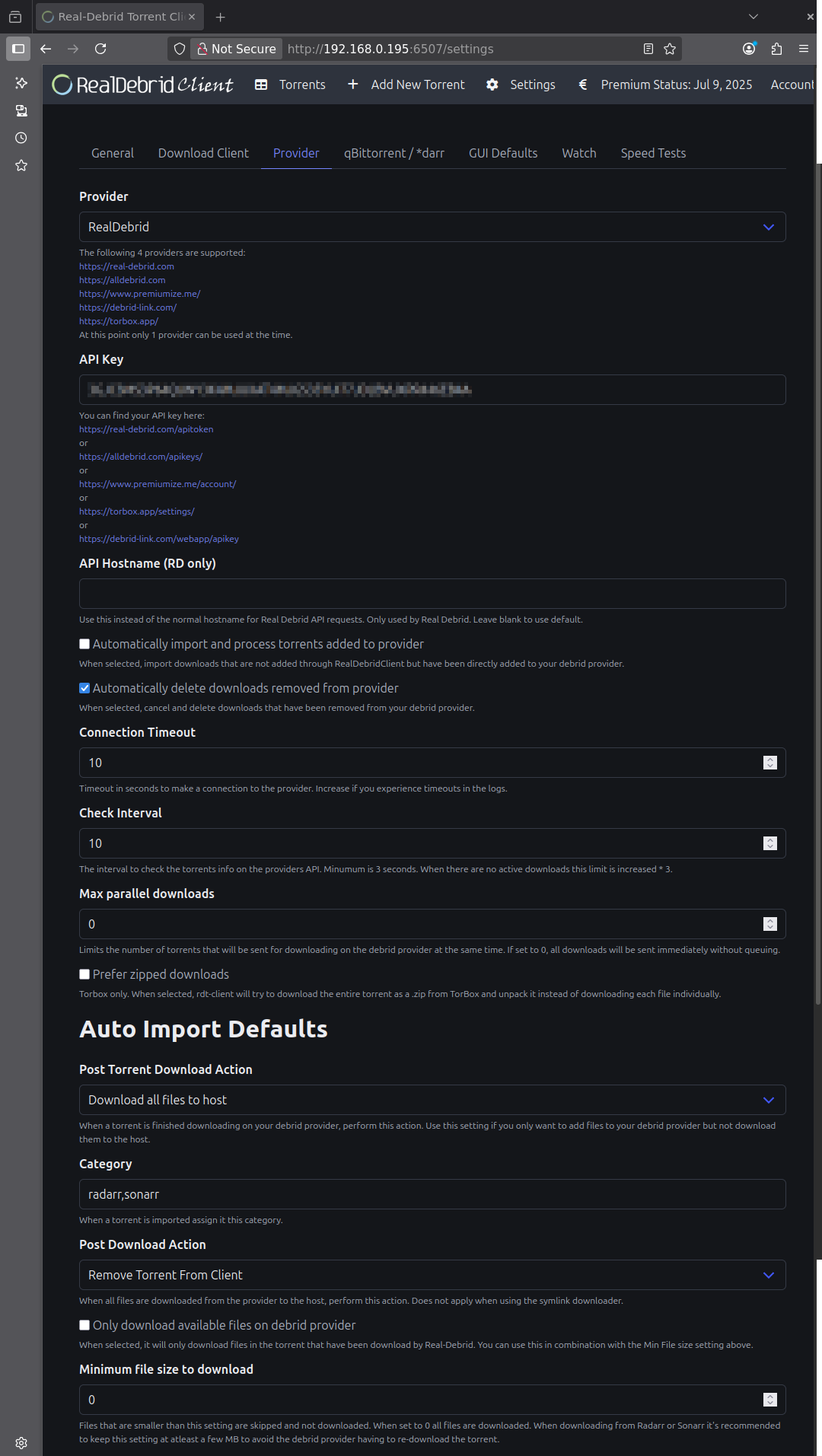Image resolution: width=822 pixels, height=1456 pixels.
Task: Open the Account menu in navbar
Action: 792,84
